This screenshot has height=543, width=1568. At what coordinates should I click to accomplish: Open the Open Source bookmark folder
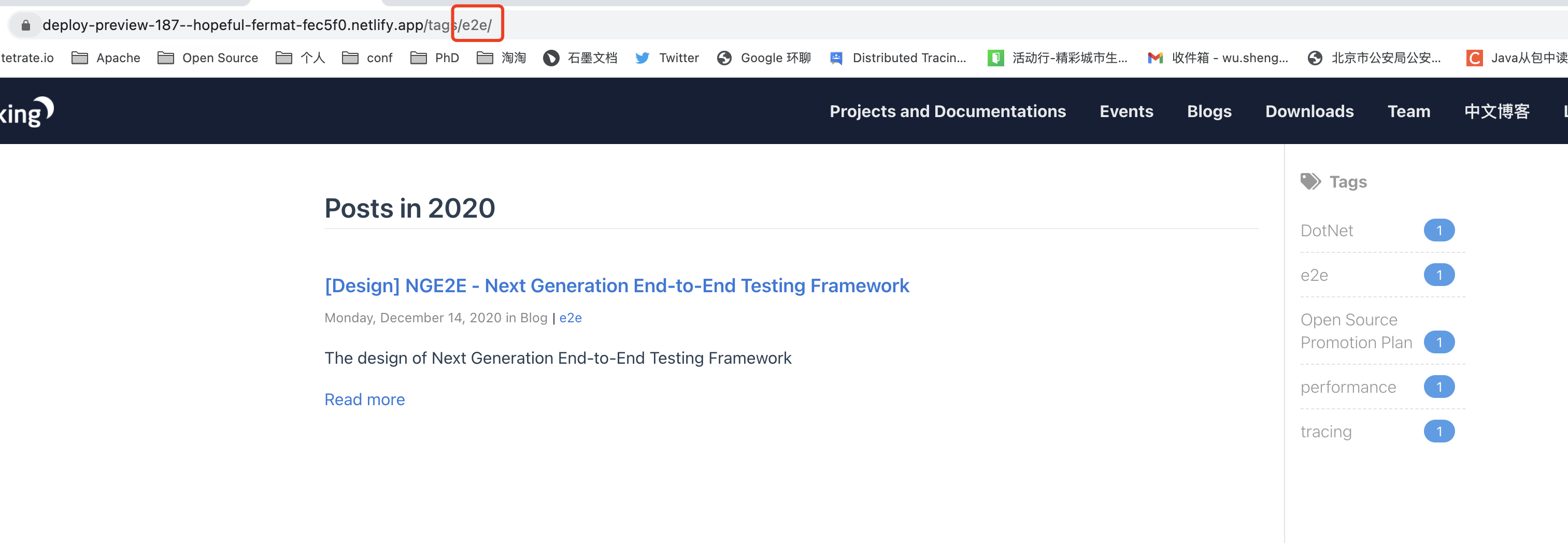pyautogui.click(x=208, y=58)
